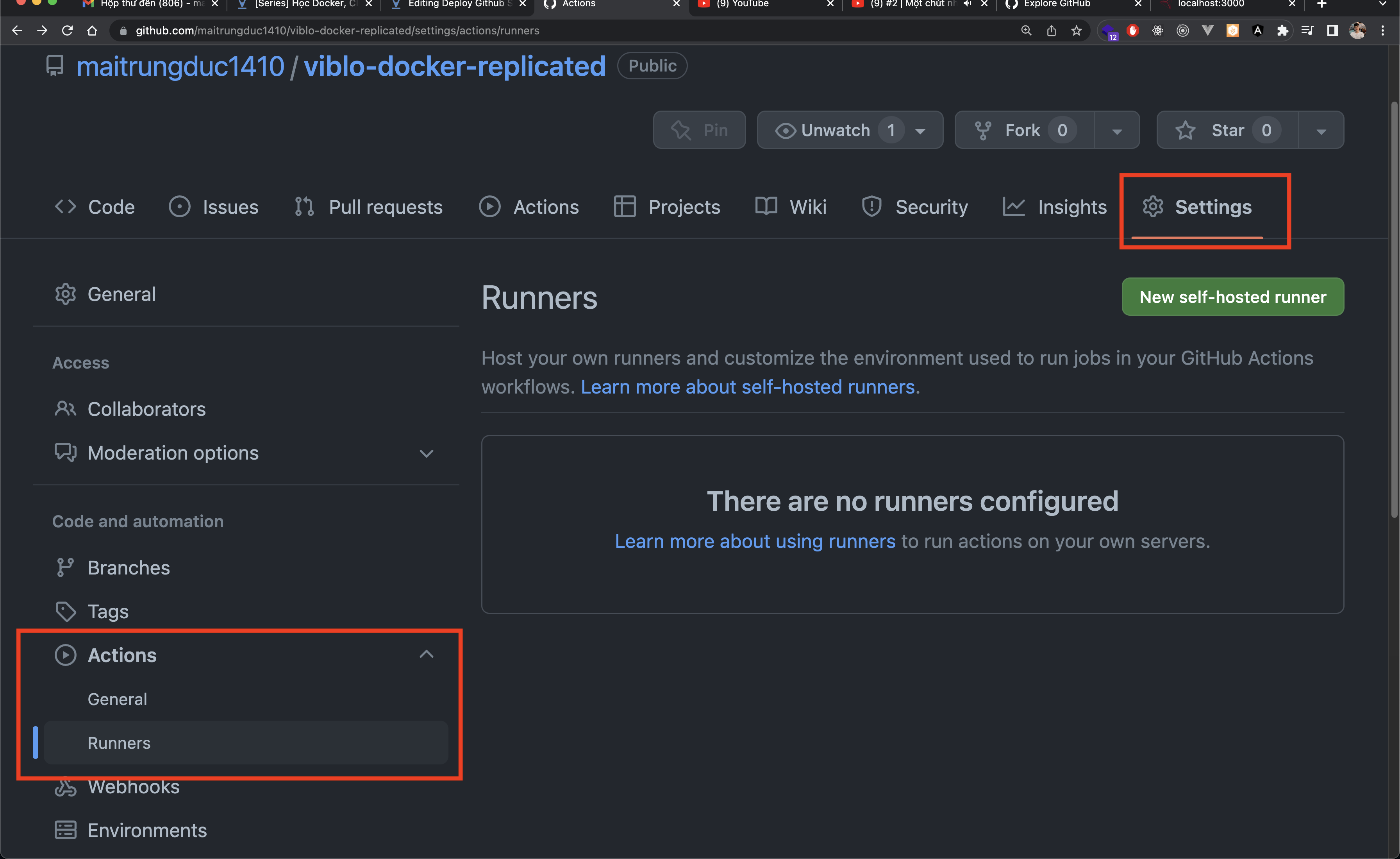Select the Issues icon in the repo navigation
The width and height of the screenshot is (1400, 859).
pos(180,207)
